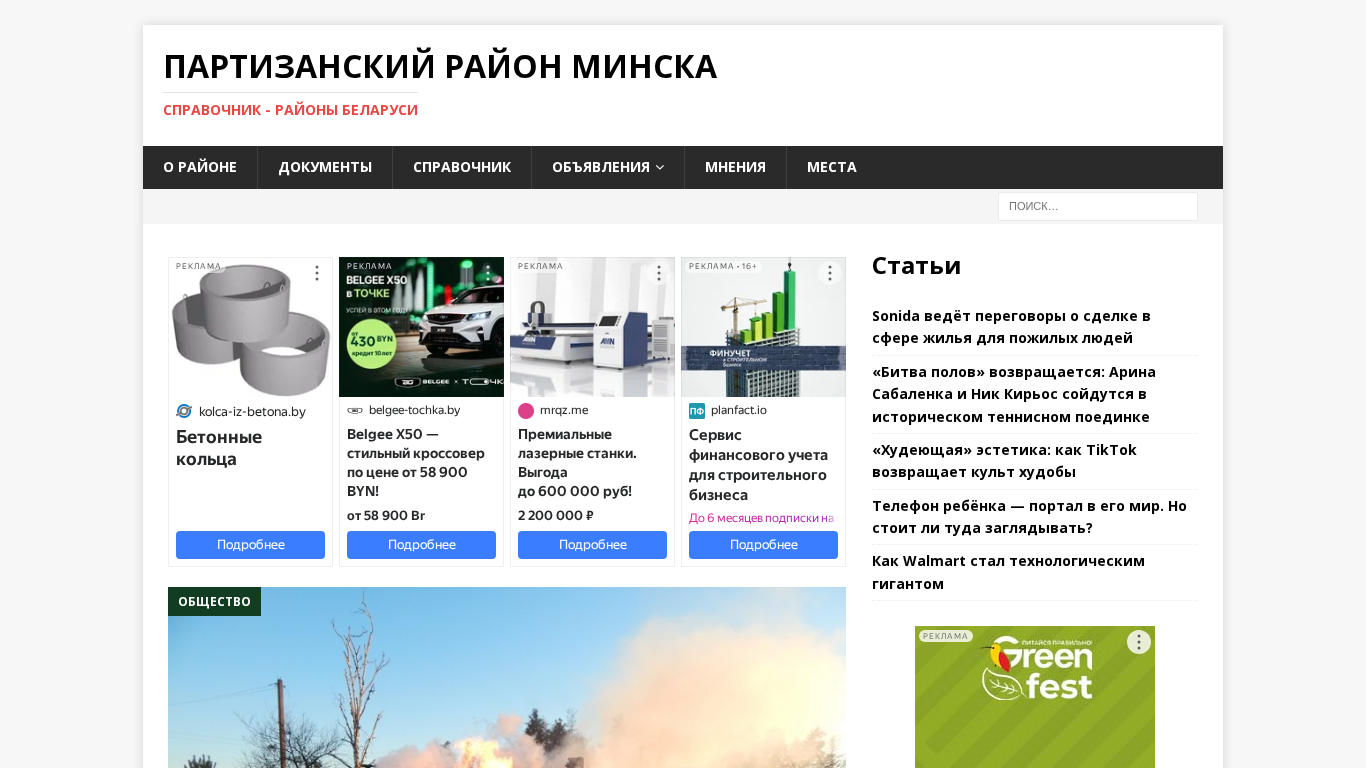Open the Green fest banner ad
Viewport: 1366px width, 768px height.
click(1034, 697)
